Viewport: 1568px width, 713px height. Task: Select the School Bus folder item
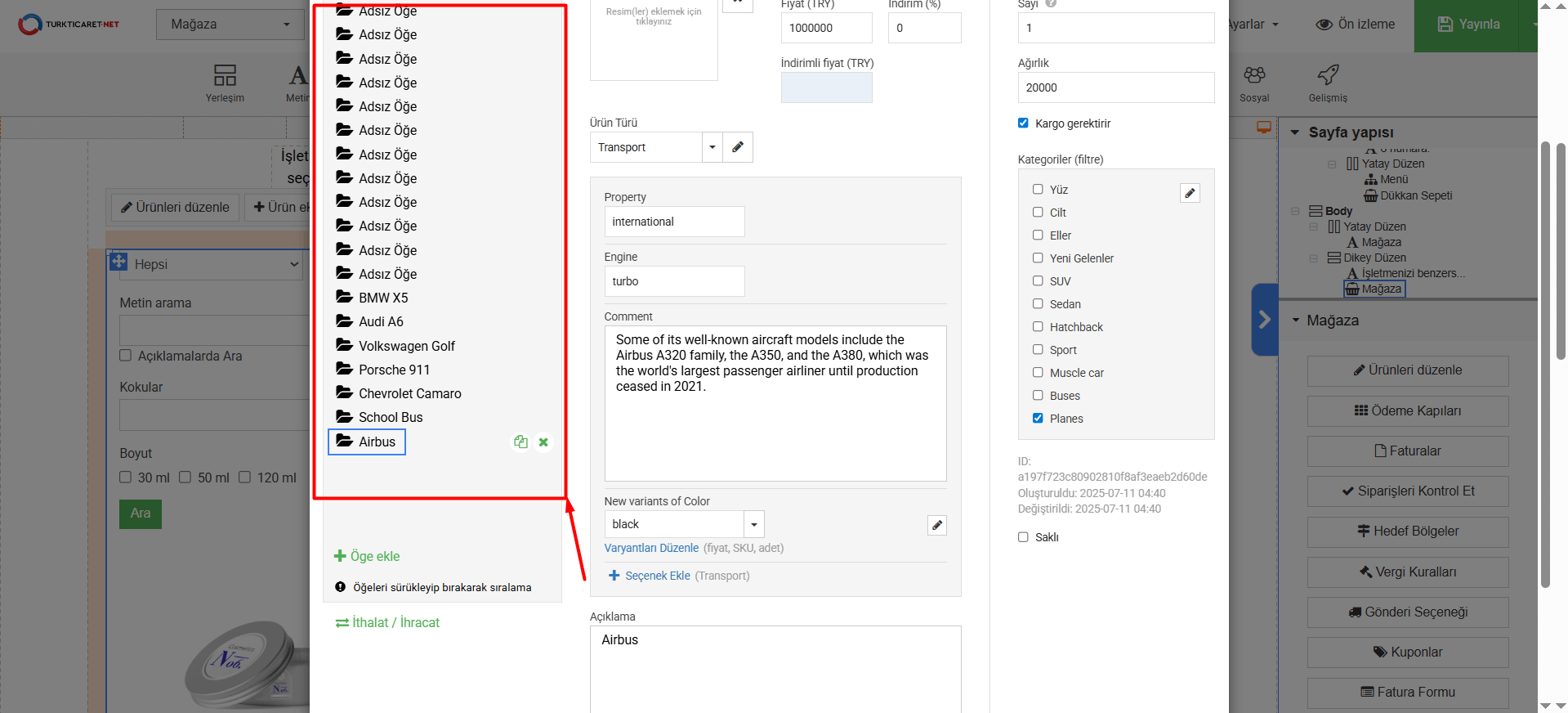click(379, 417)
